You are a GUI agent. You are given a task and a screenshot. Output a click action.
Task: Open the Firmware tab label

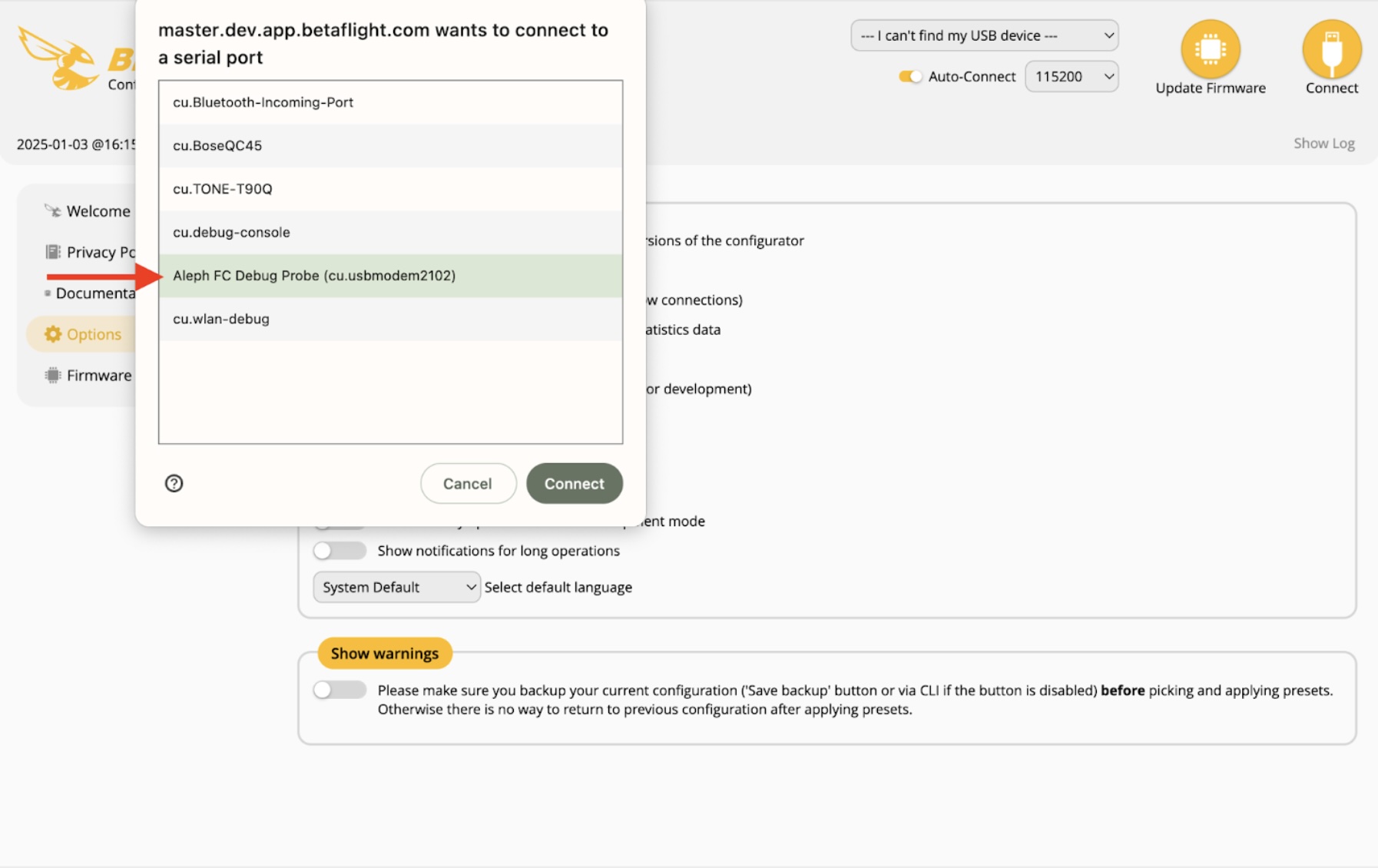coord(99,375)
